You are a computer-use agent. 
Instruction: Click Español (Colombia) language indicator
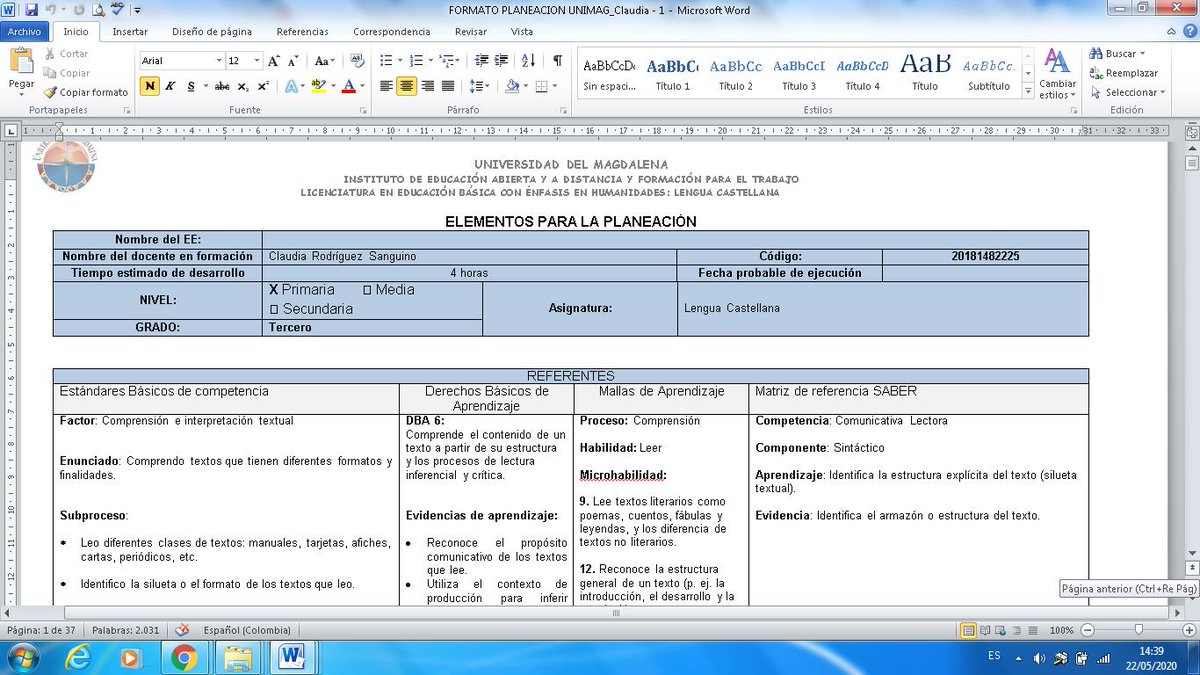coord(248,631)
